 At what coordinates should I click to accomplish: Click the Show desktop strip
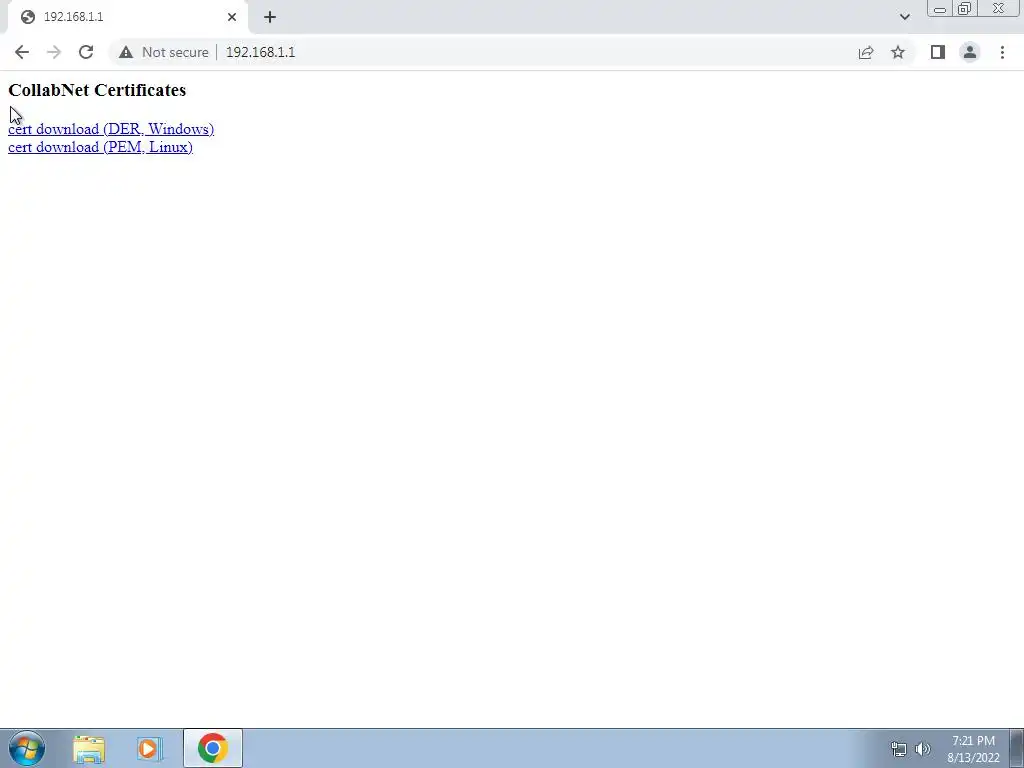(x=1016, y=748)
